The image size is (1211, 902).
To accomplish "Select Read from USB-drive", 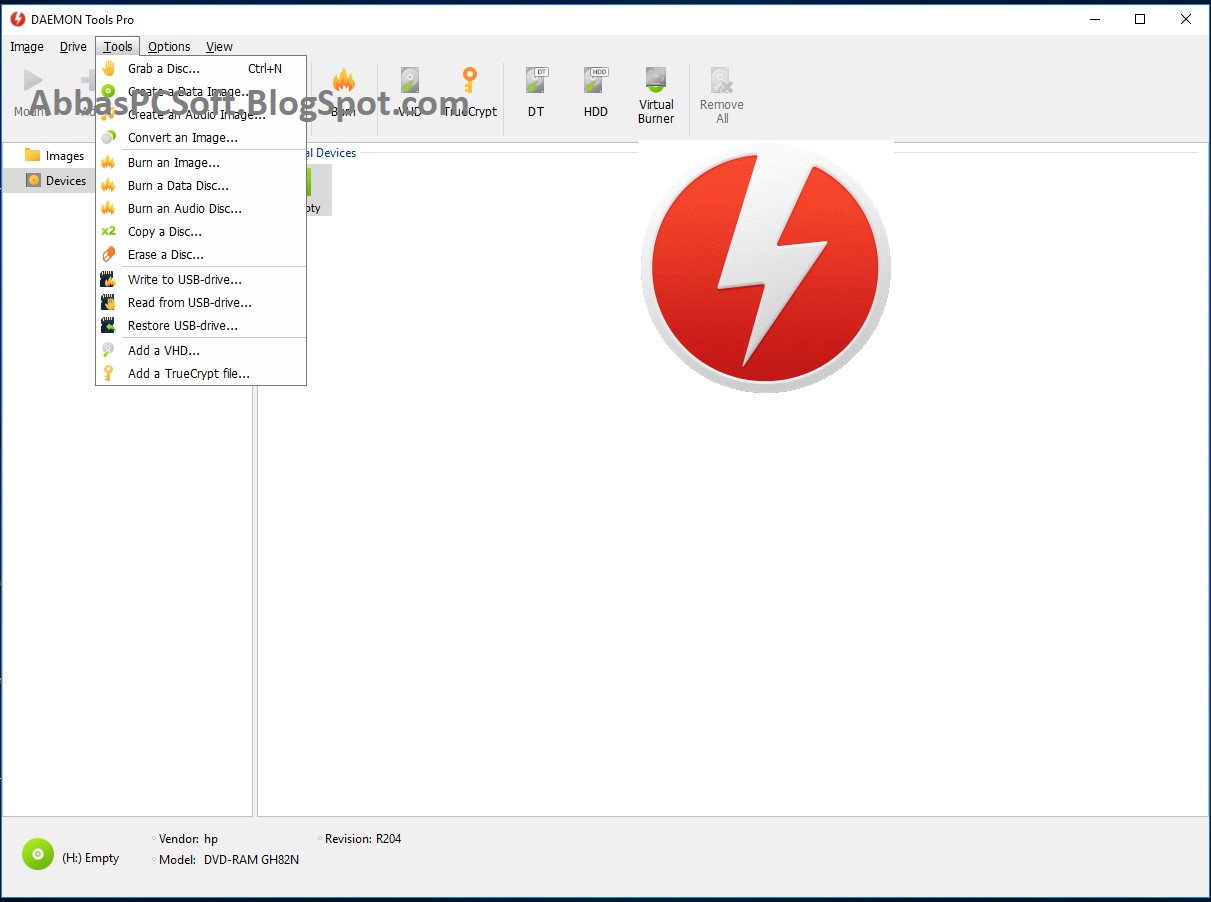I will pyautogui.click(x=201, y=302).
